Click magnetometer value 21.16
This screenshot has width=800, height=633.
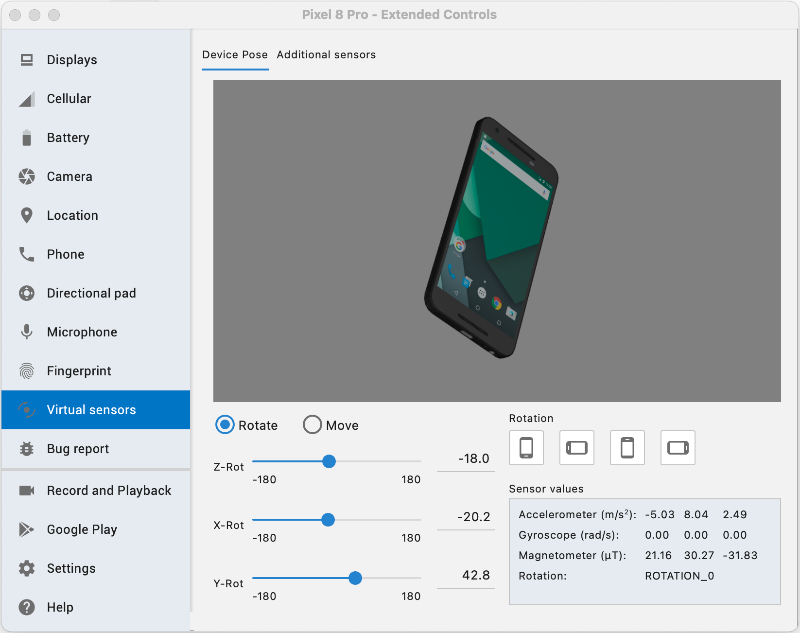point(658,555)
